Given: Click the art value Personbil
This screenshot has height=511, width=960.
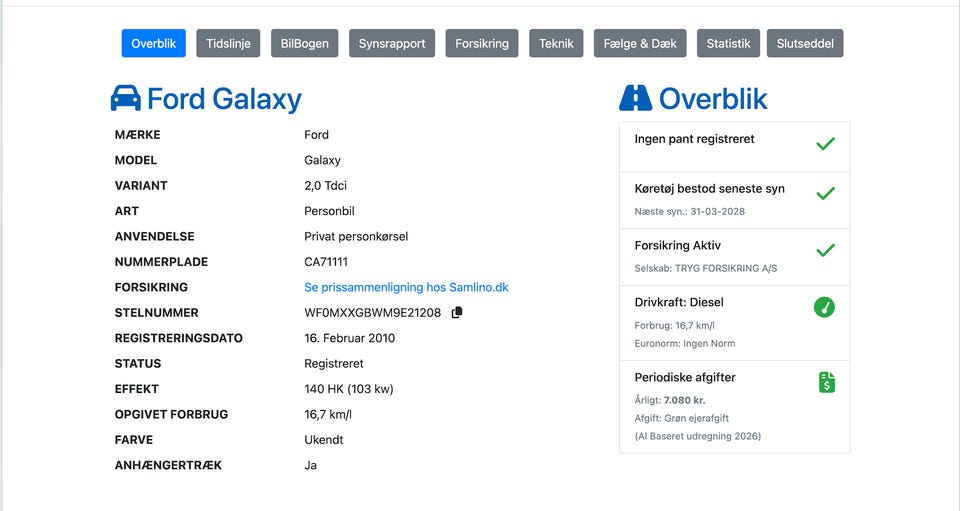Looking at the screenshot, I should 329,211.
